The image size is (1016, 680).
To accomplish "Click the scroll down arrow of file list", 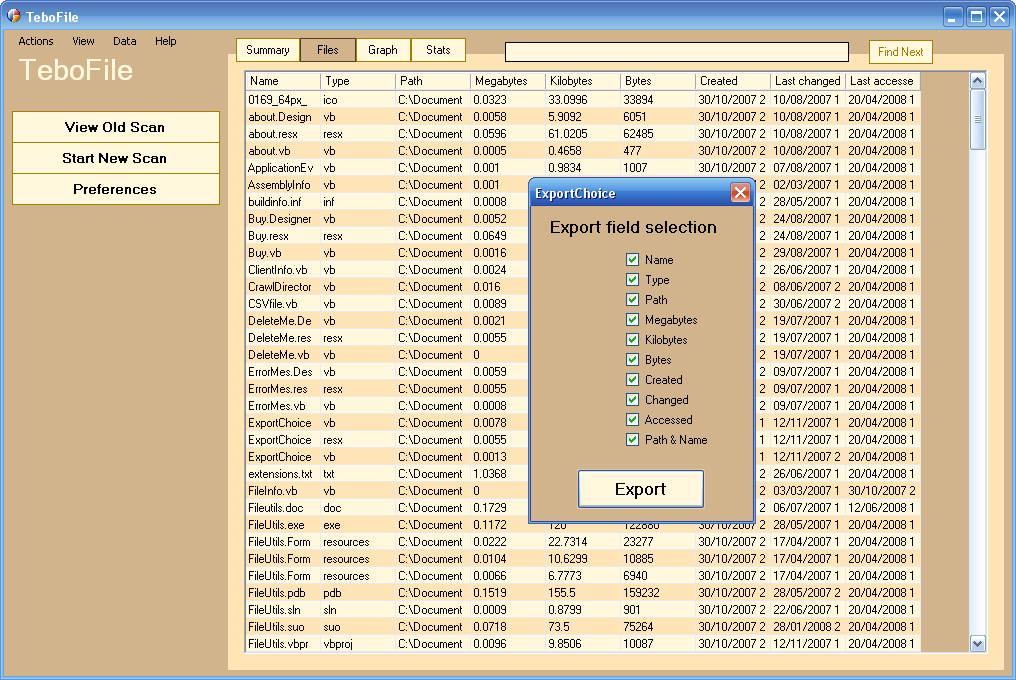I will coord(978,644).
